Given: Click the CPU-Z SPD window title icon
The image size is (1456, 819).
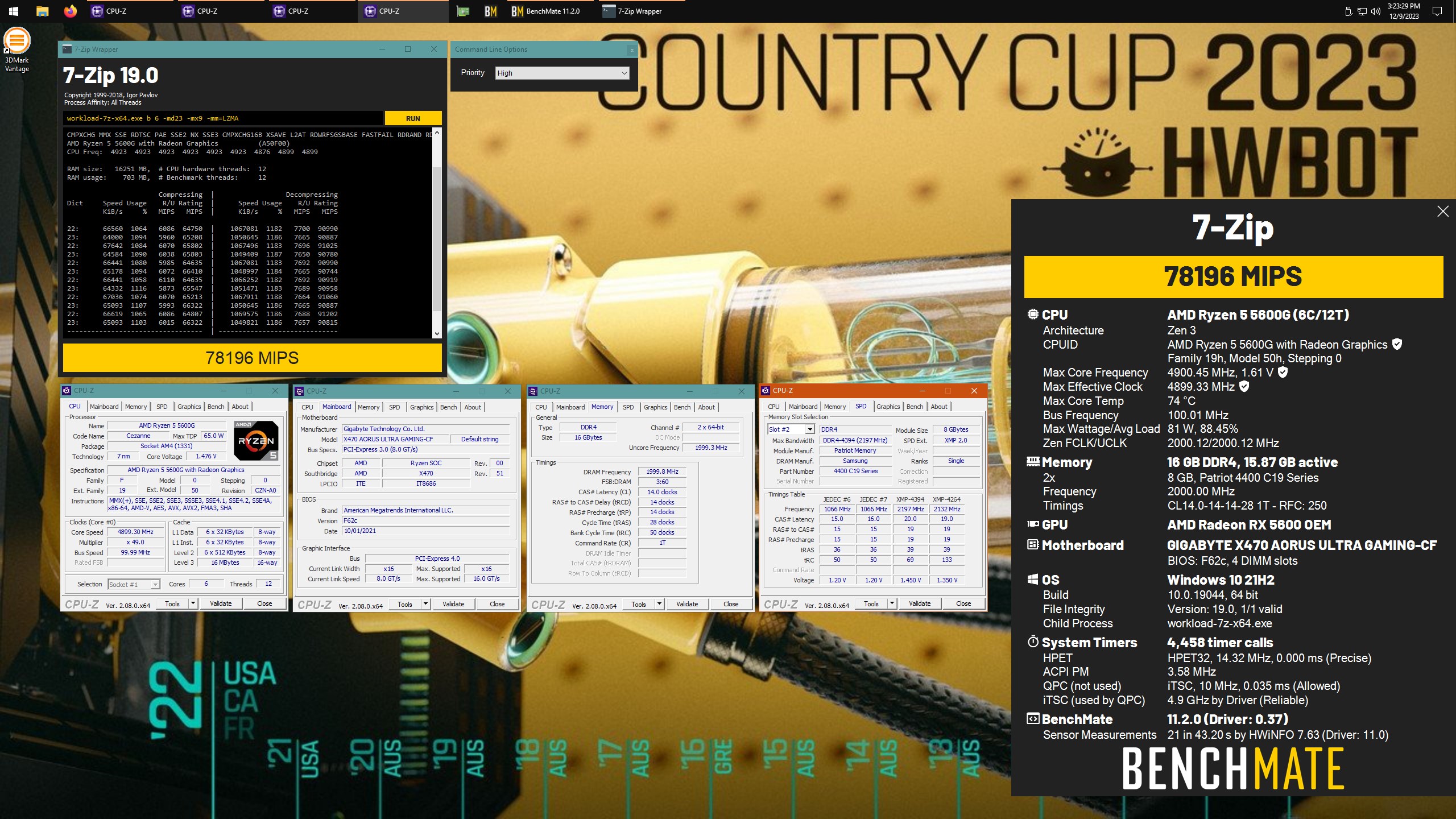Looking at the screenshot, I should click(766, 391).
